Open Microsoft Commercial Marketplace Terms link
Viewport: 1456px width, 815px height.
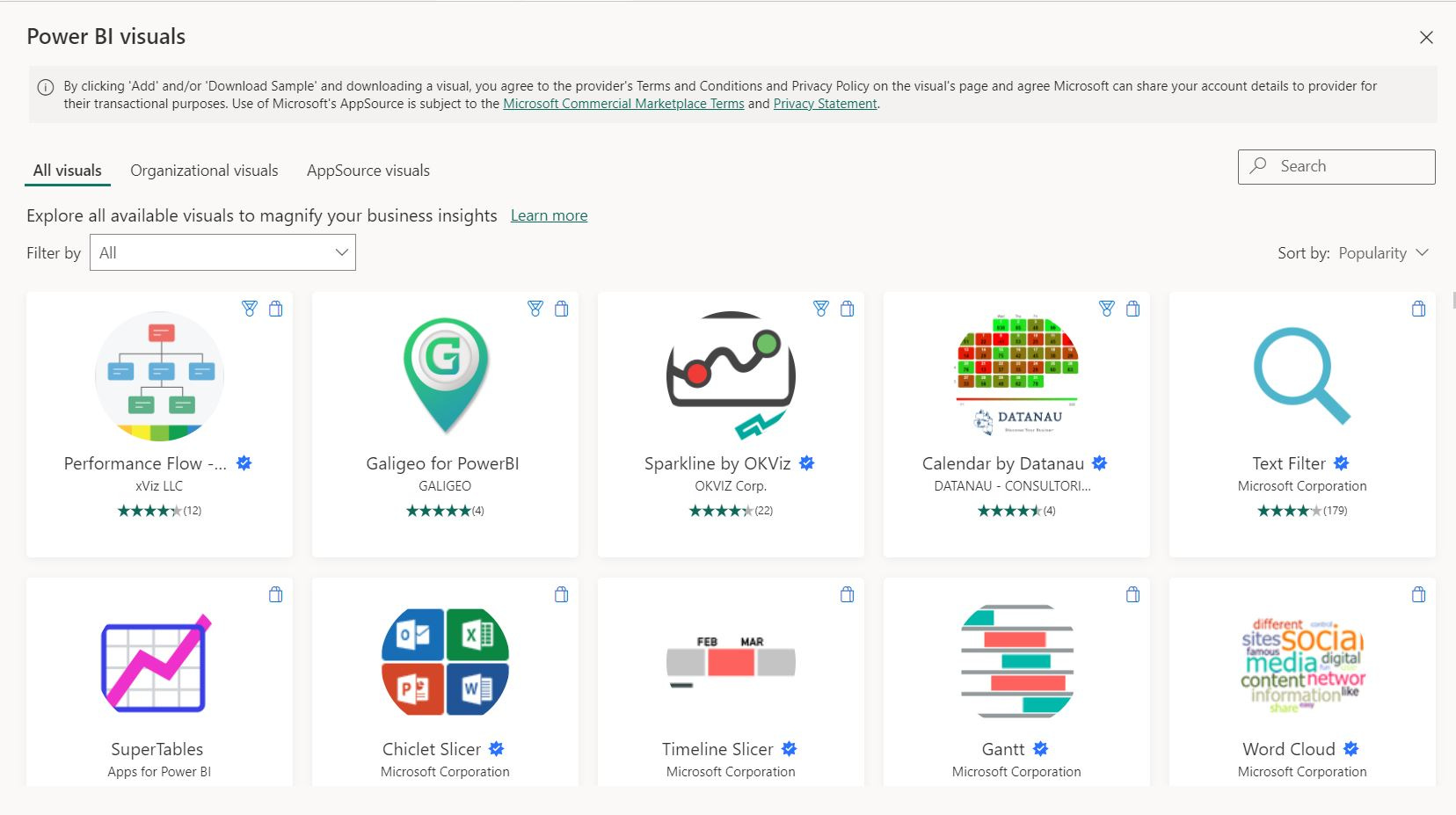623,104
